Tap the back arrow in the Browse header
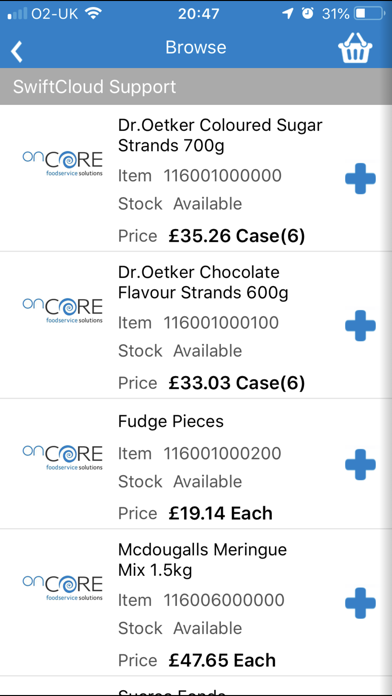392x696 pixels. click(x=17, y=51)
